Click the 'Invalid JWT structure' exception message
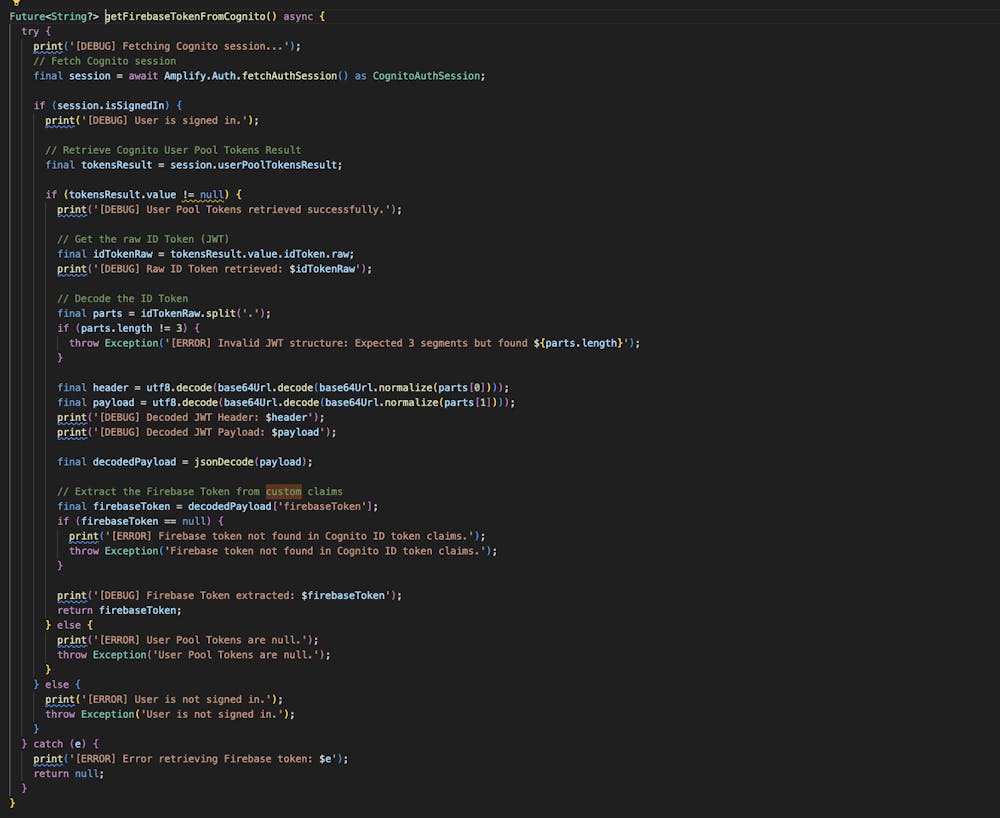1000x818 pixels. click(x=397, y=343)
